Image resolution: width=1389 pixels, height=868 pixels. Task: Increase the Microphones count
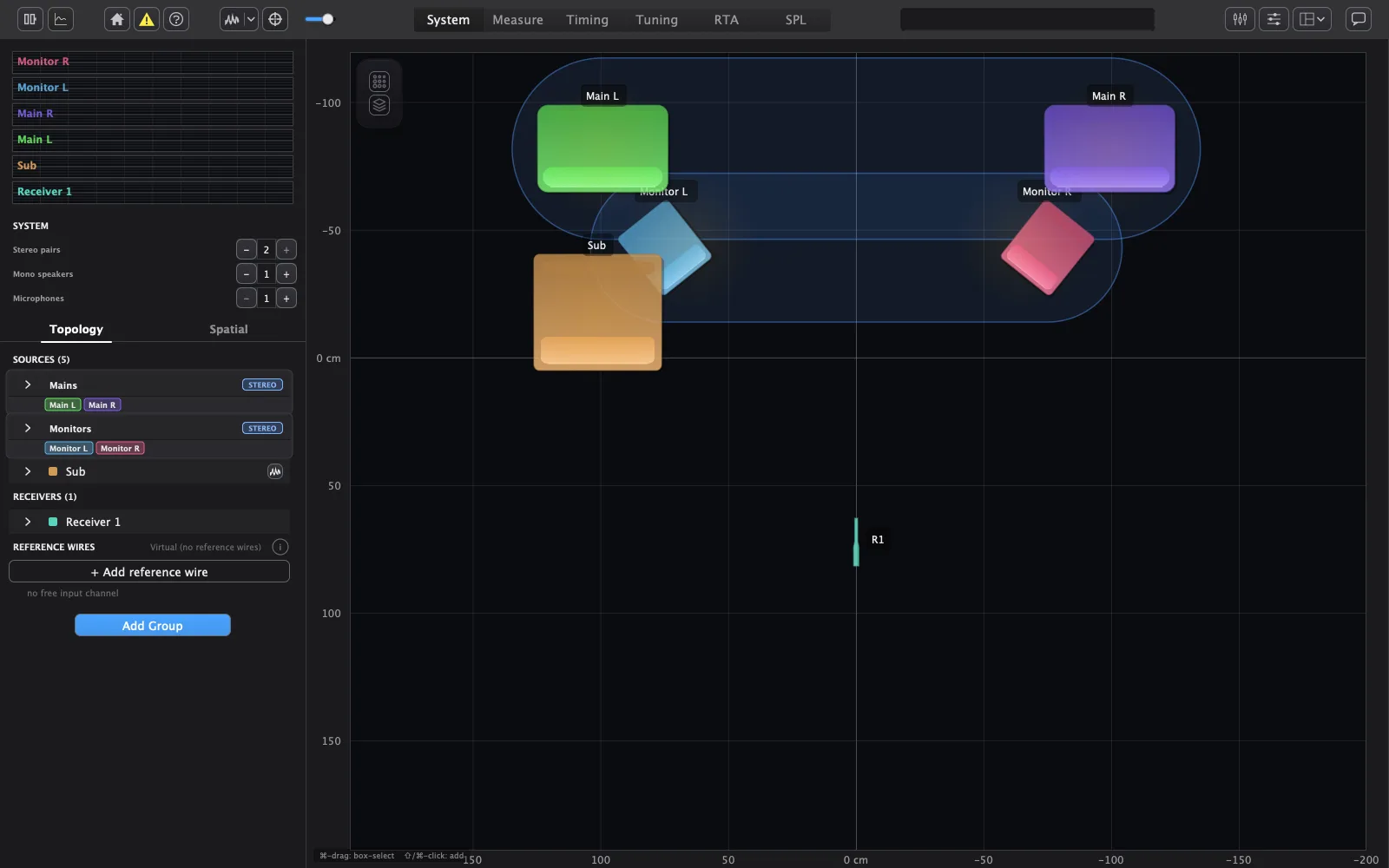286,299
